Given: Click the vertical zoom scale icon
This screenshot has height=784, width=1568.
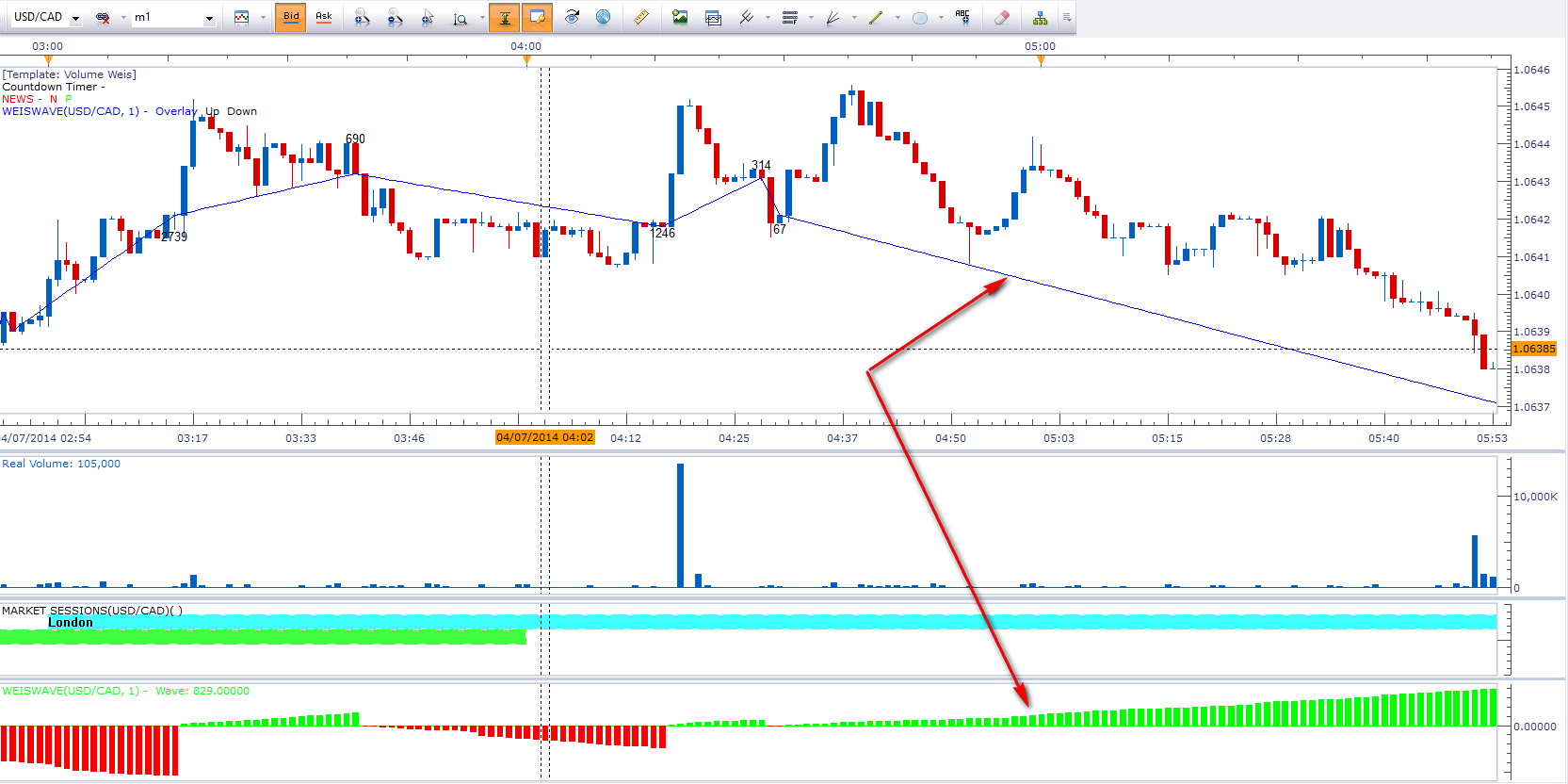Looking at the screenshot, I should pos(461,17).
